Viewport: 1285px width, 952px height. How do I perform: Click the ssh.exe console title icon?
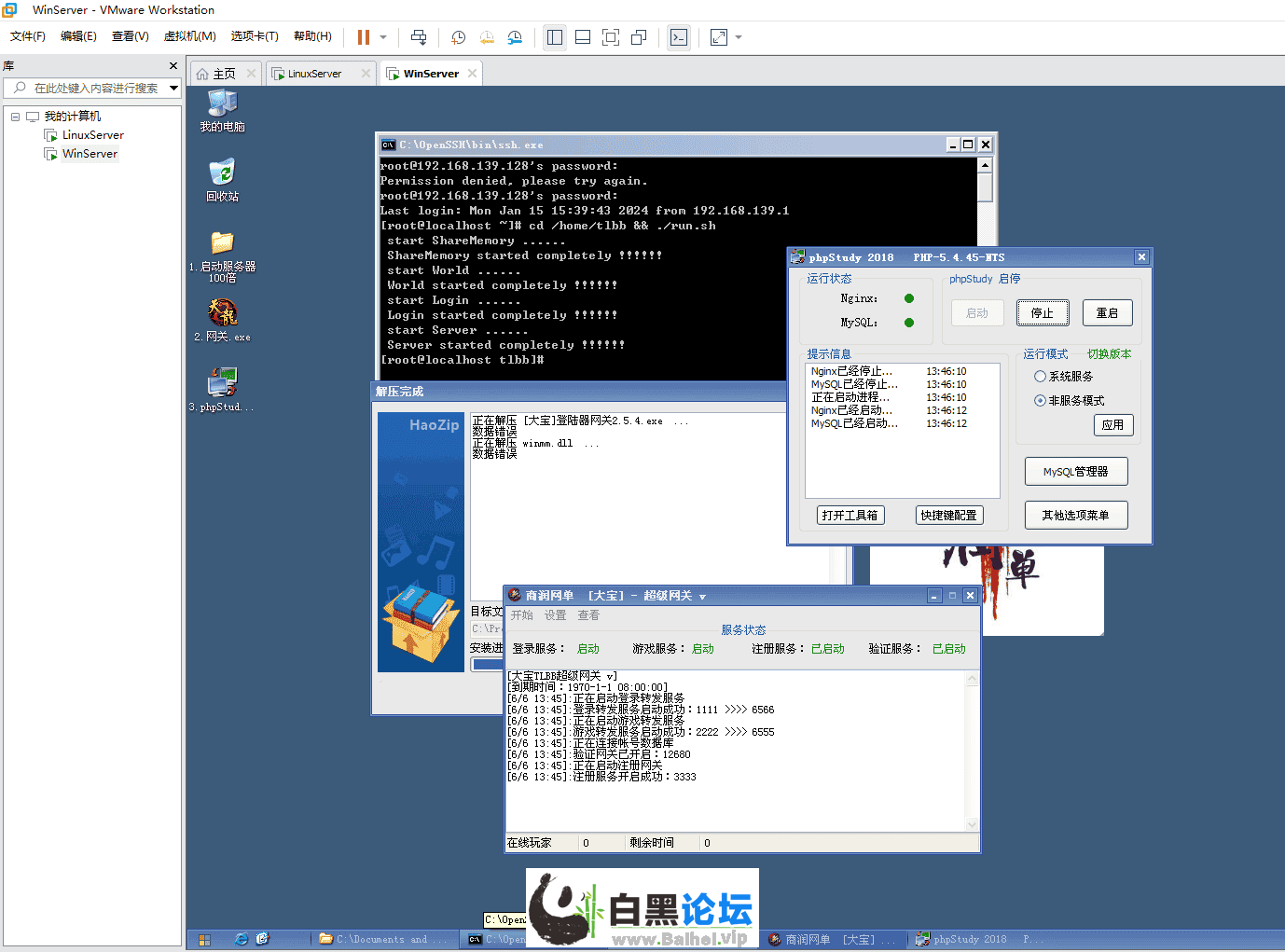(389, 145)
